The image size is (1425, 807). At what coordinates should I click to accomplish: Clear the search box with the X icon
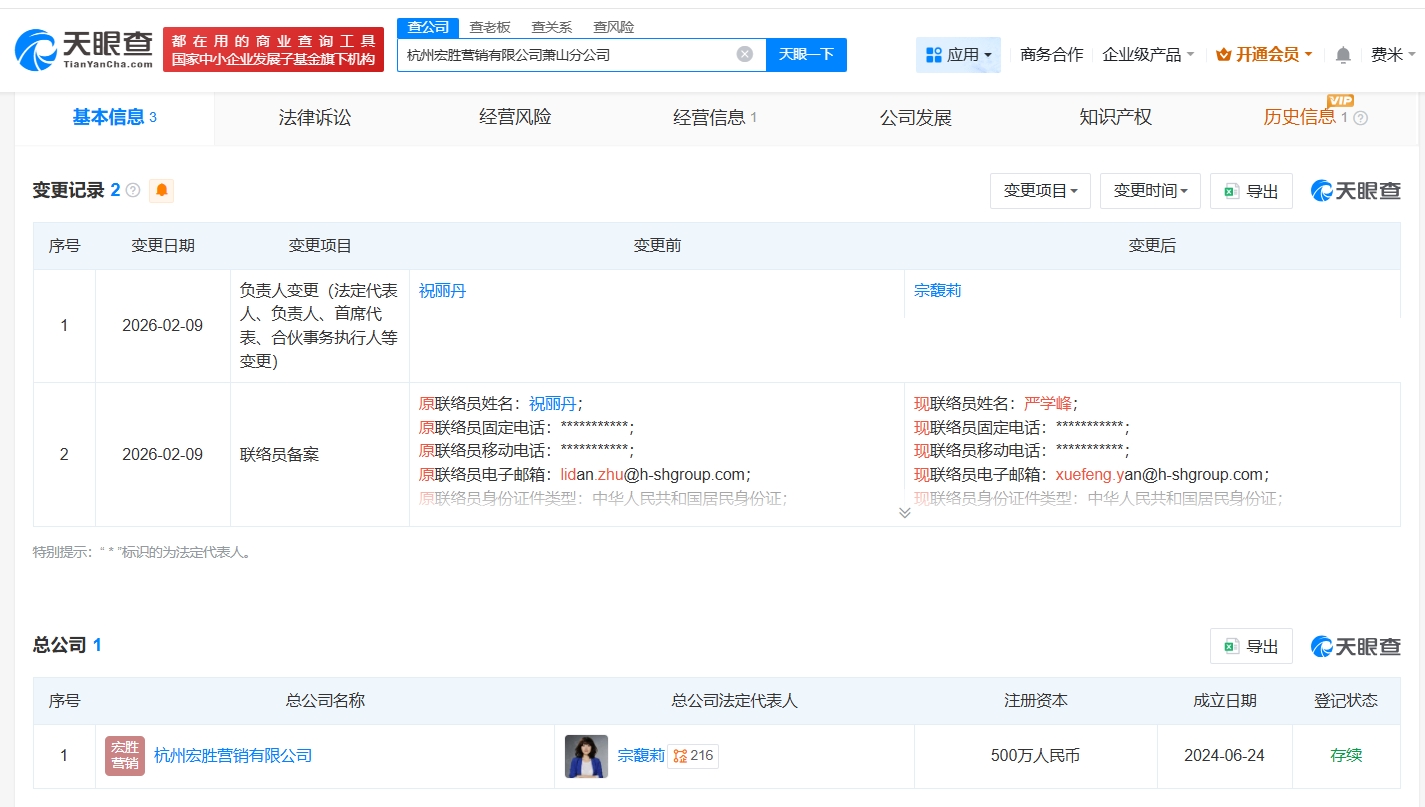[744, 54]
